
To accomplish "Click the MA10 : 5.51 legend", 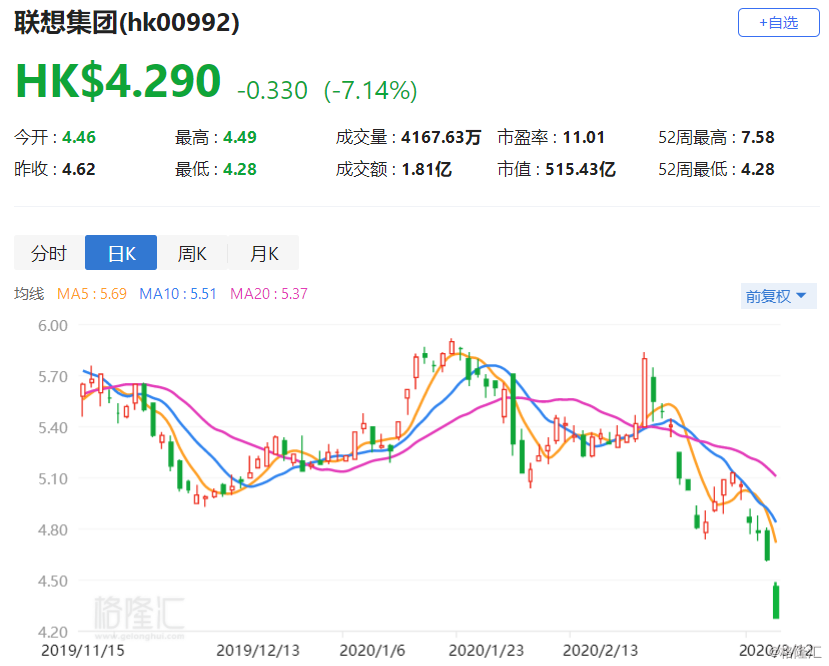I will coord(178,294).
